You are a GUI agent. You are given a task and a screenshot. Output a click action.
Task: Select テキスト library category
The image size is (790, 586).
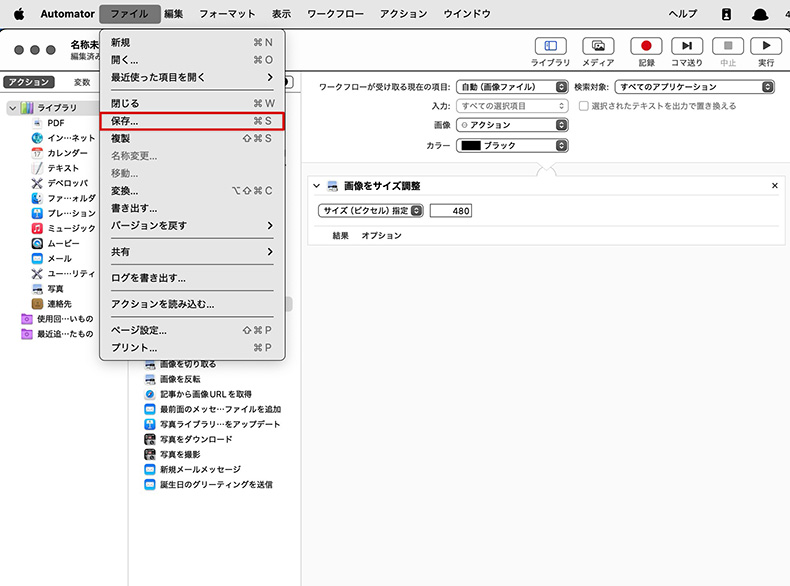(x=55, y=168)
